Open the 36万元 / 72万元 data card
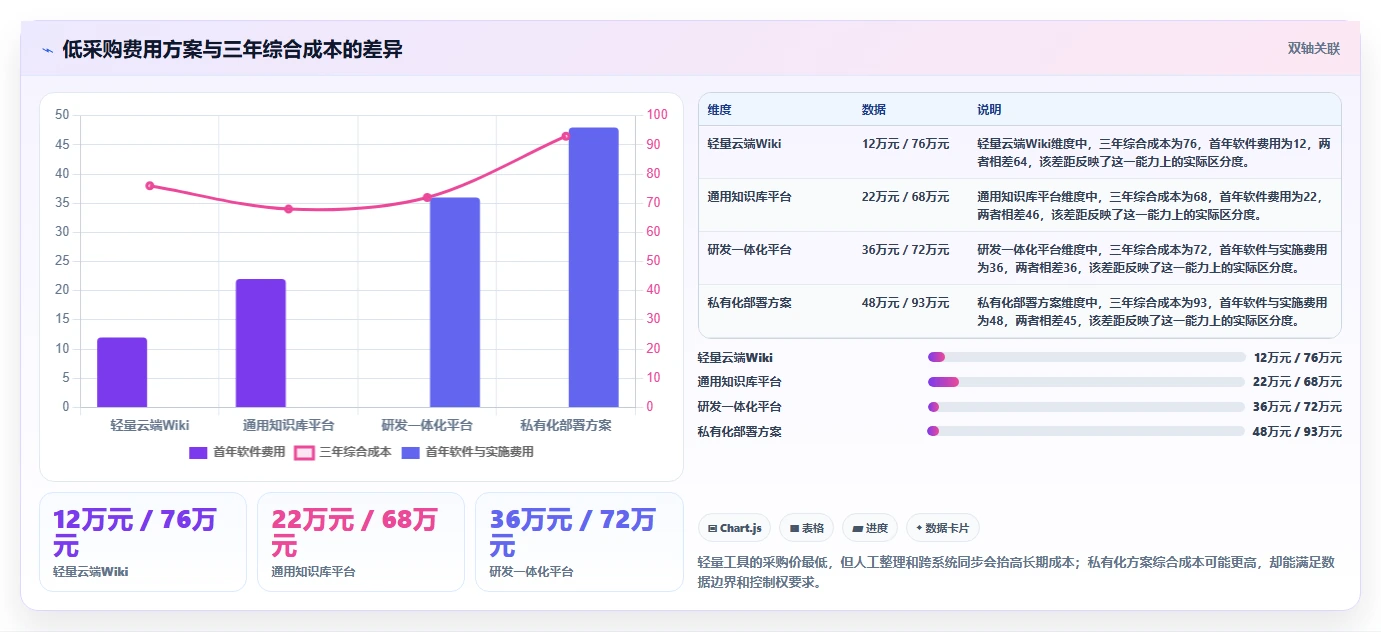 (x=579, y=542)
